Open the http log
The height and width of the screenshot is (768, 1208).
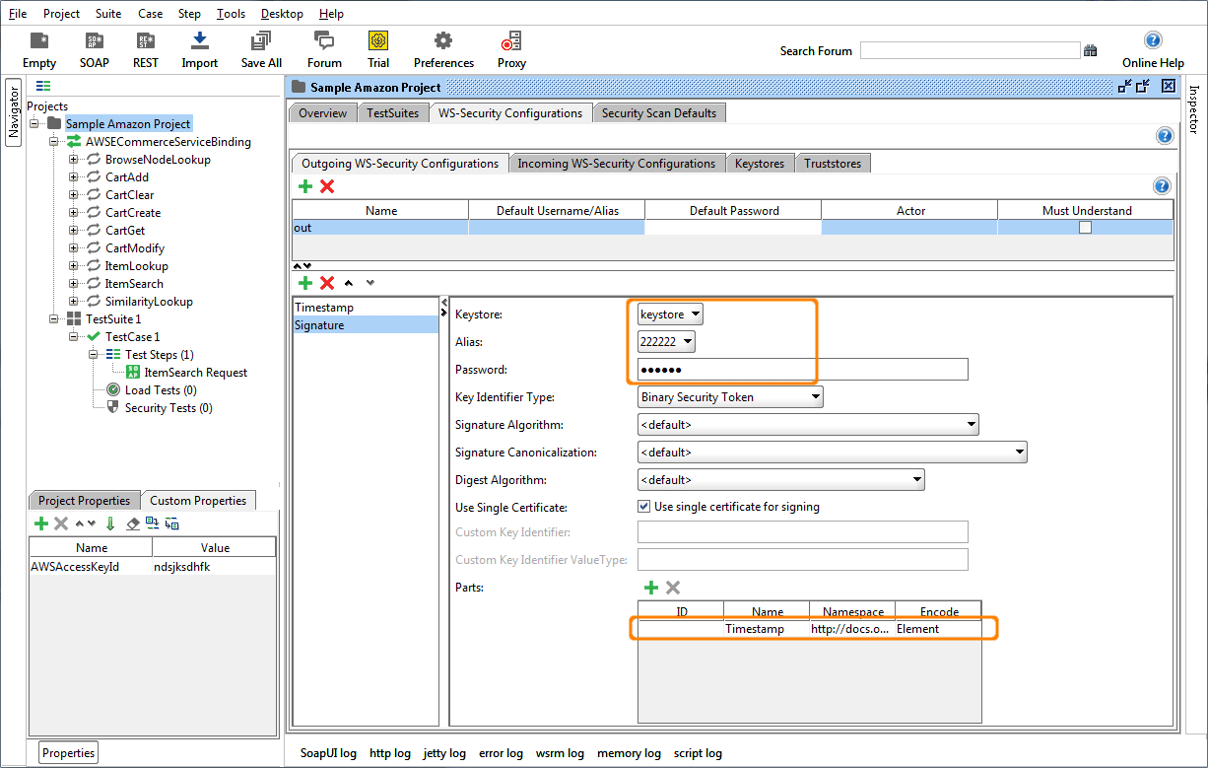[390, 753]
